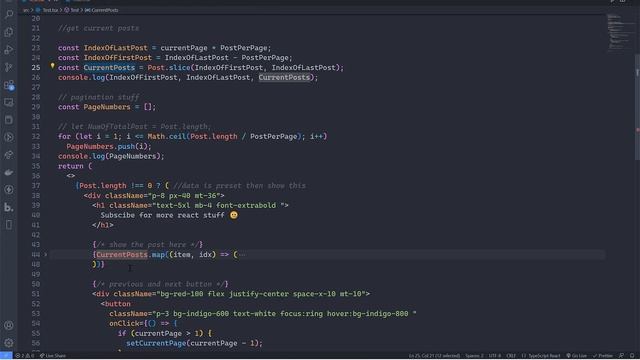Open the Run and Debug view
640x360 pixels.
click(x=9, y=50)
